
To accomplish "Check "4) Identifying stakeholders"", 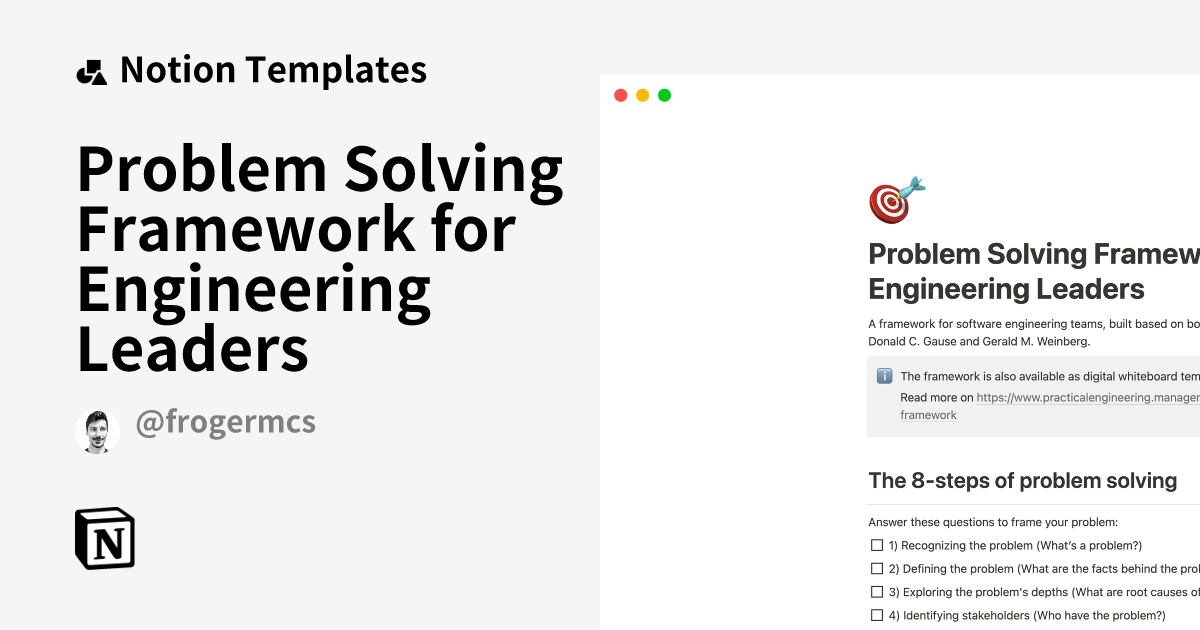I will pyautogui.click(x=877, y=615).
